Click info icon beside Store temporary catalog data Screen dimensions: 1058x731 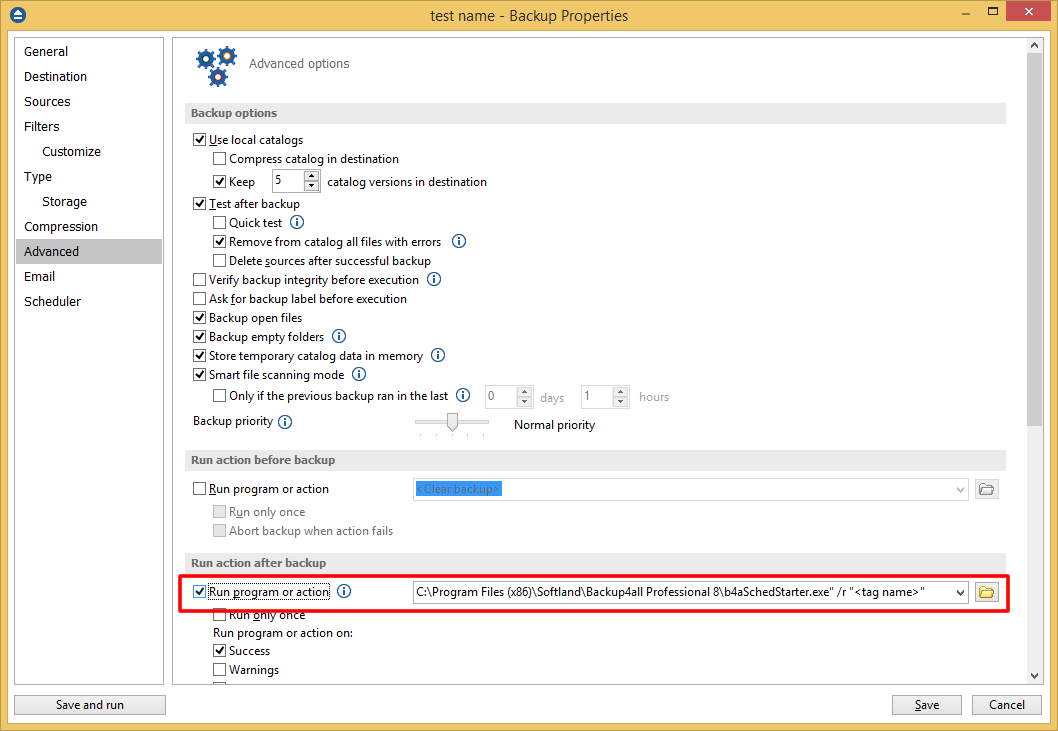[438, 355]
